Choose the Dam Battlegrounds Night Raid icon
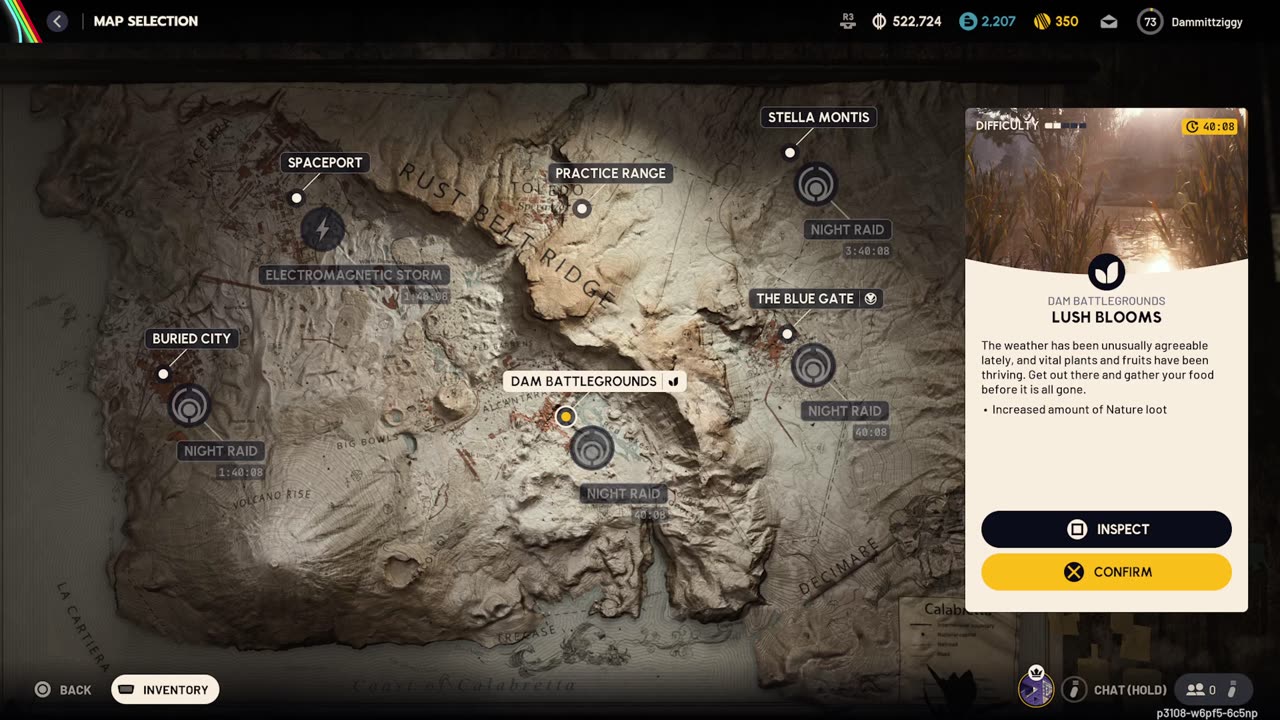This screenshot has width=1280, height=720. (591, 448)
